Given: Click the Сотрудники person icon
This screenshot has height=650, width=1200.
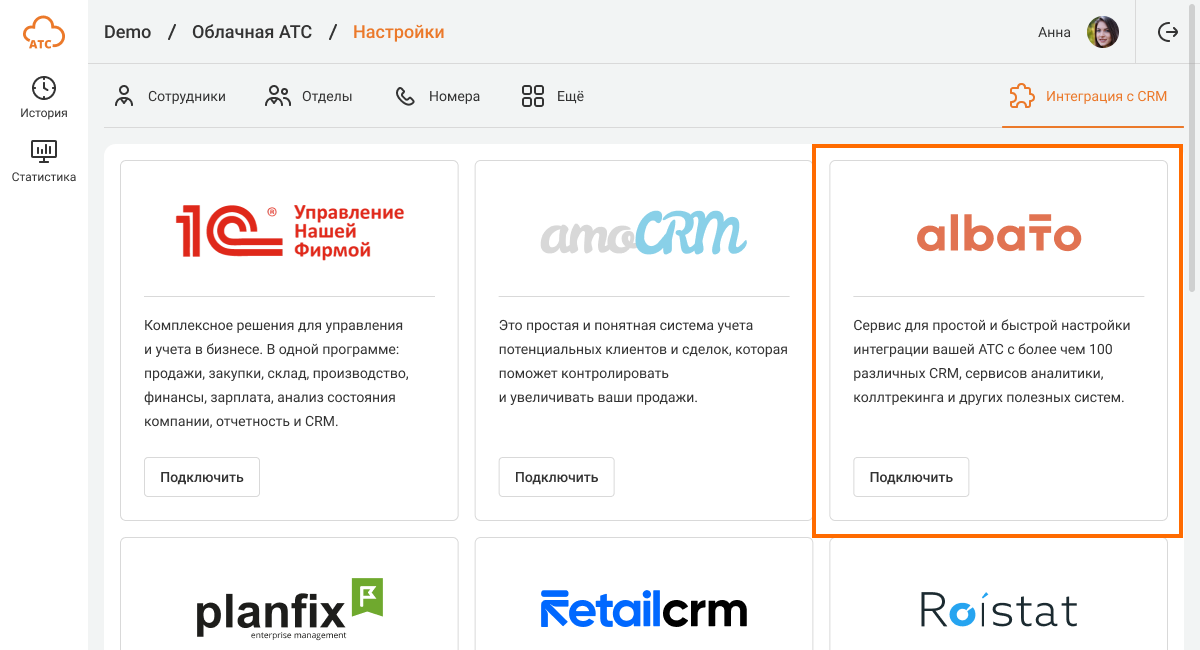Looking at the screenshot, I should coord(124,96).
